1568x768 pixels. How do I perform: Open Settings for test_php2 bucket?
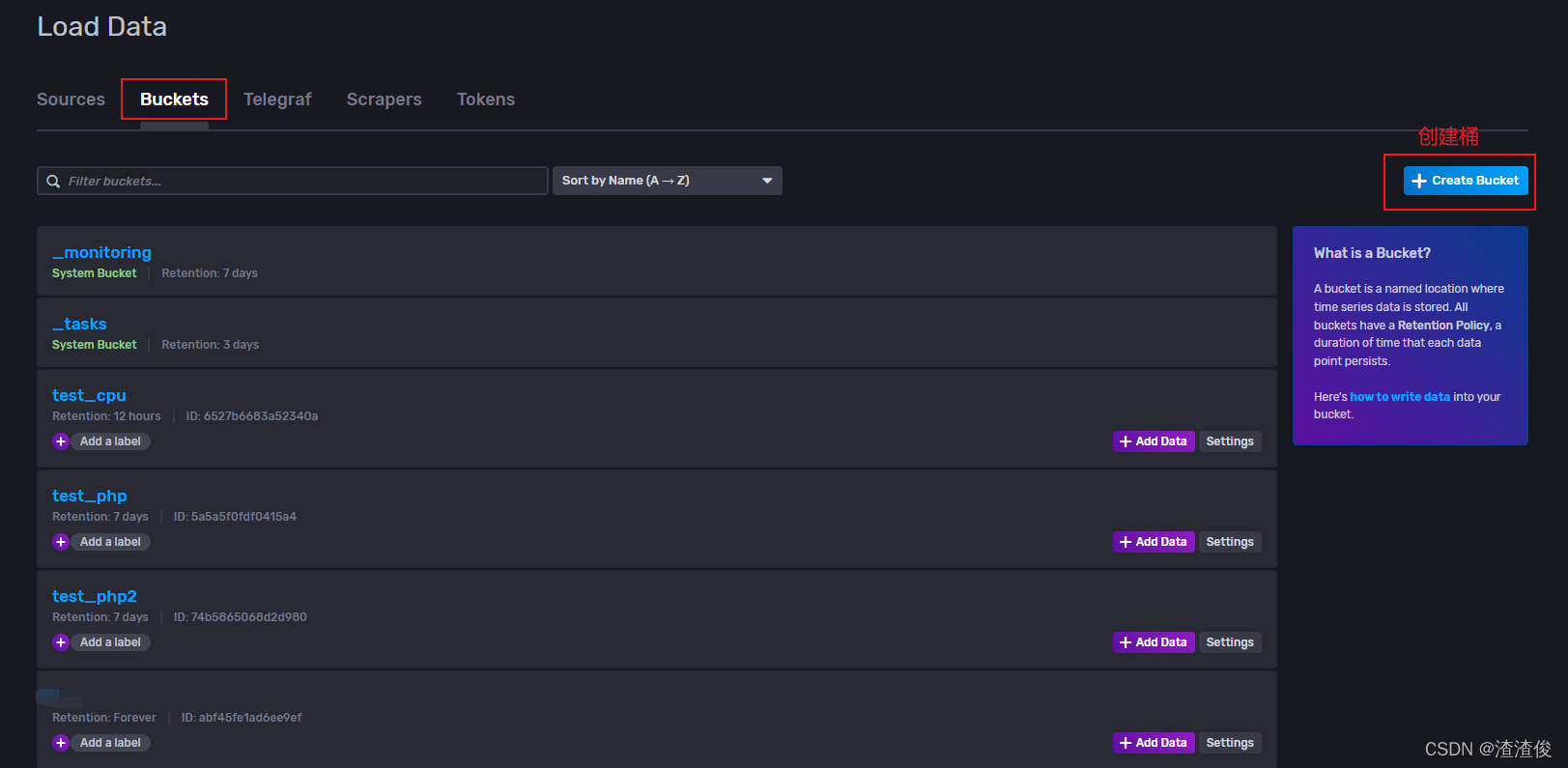1230,642
